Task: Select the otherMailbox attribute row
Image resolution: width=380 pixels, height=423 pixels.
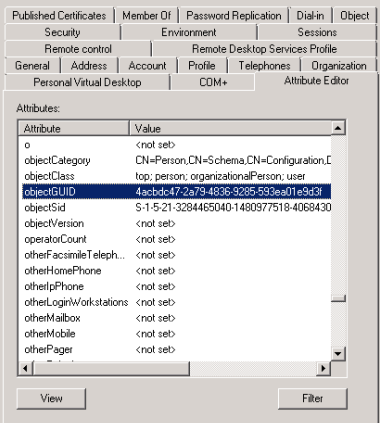Action: [177, 318]
